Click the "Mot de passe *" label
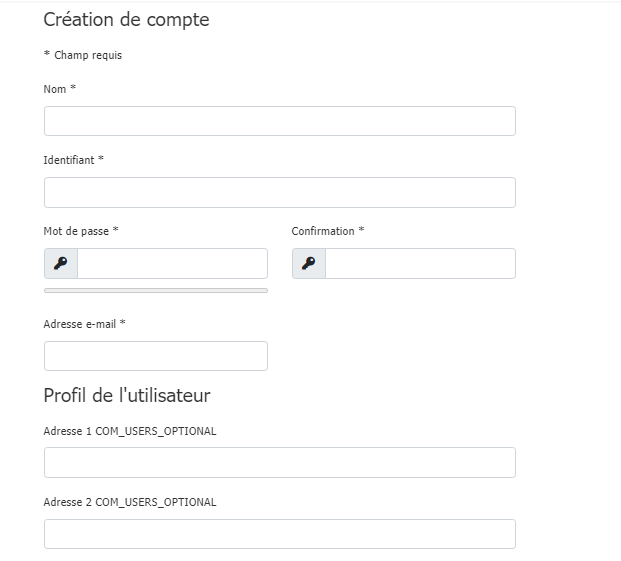The image size is (621, 561). pyautogui.click(x=81, y=231)
